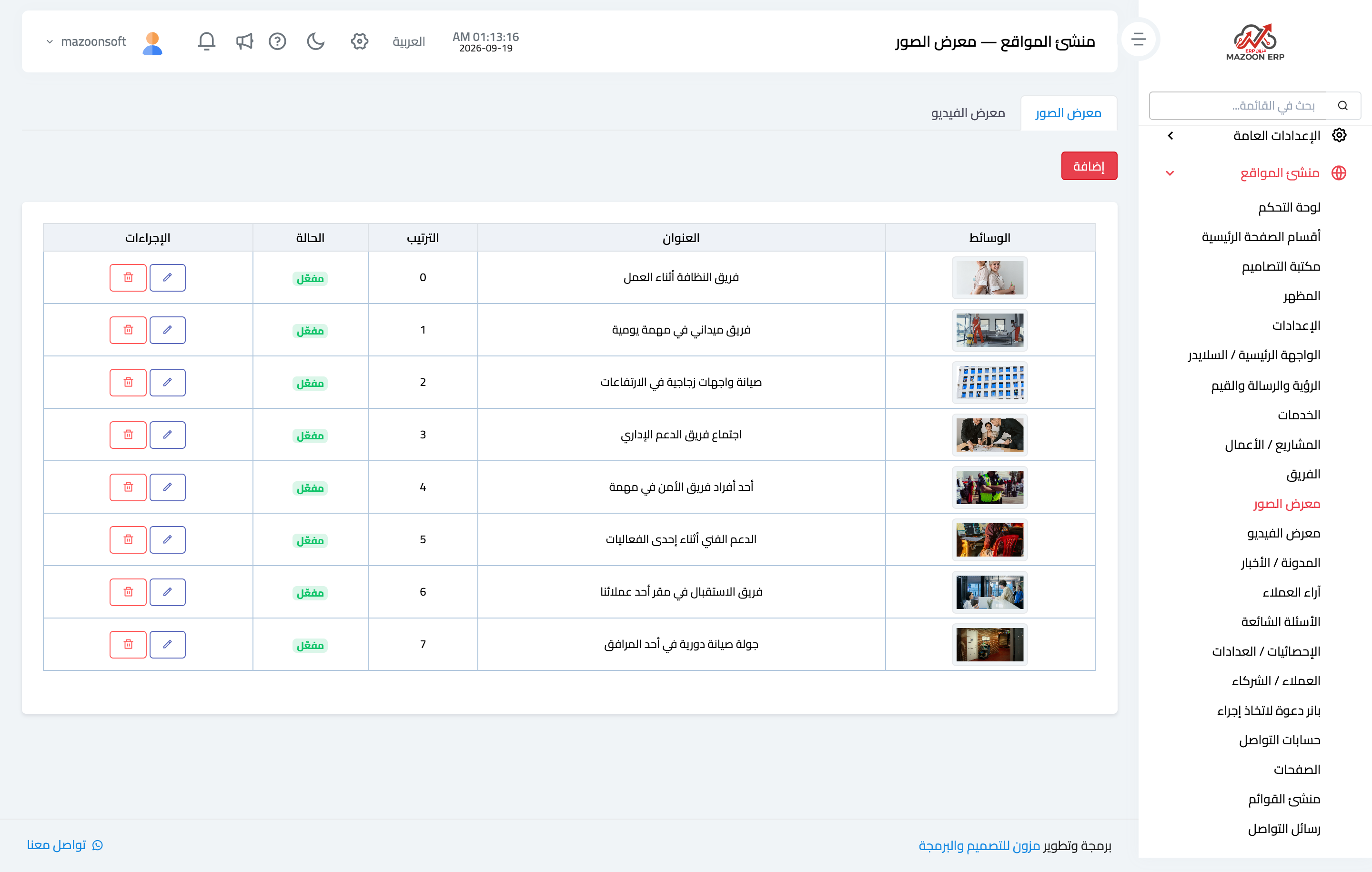Edit row الدعم الفني أثناء إحدى الفعاليات
Screen dimensions: 1372x872
coord(168,540)
